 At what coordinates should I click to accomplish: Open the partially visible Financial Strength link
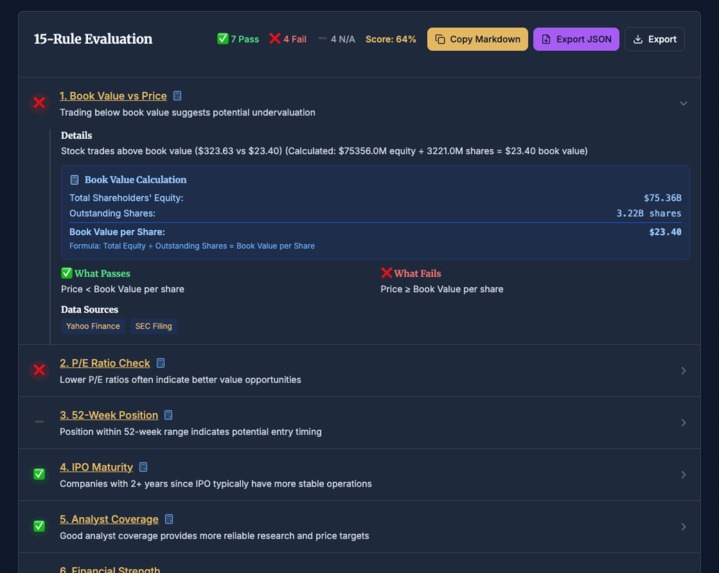pyautogui.click(x=110, y=569)
